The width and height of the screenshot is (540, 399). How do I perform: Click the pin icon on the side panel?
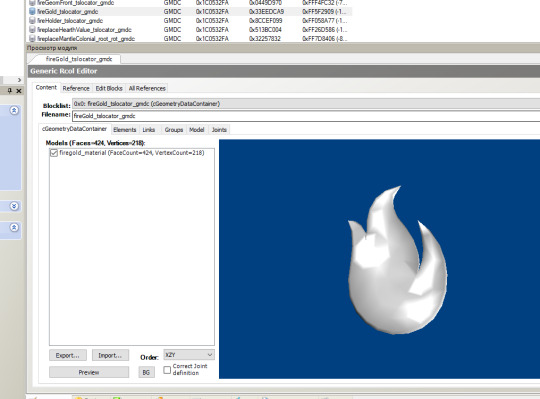pos(10,91)
